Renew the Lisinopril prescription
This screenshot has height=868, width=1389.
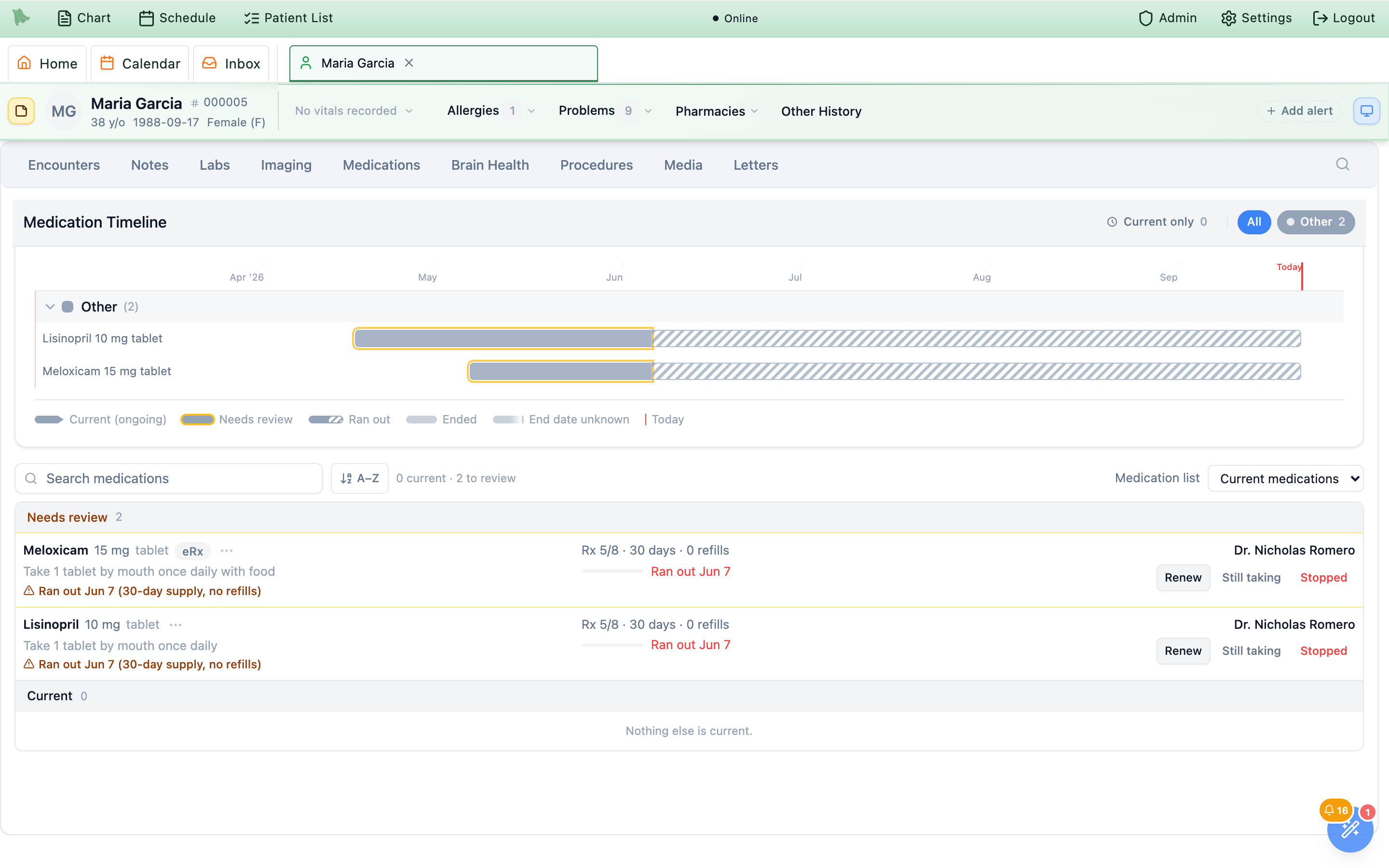point(1183,651)
